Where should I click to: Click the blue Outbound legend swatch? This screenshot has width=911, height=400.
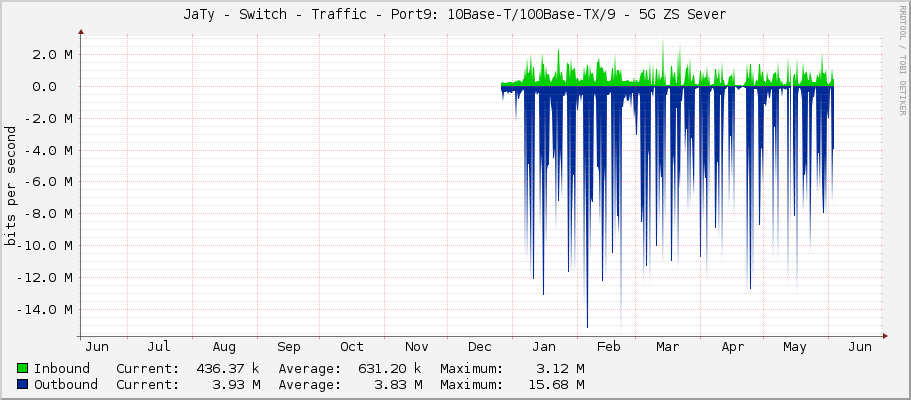click(23, 384)
